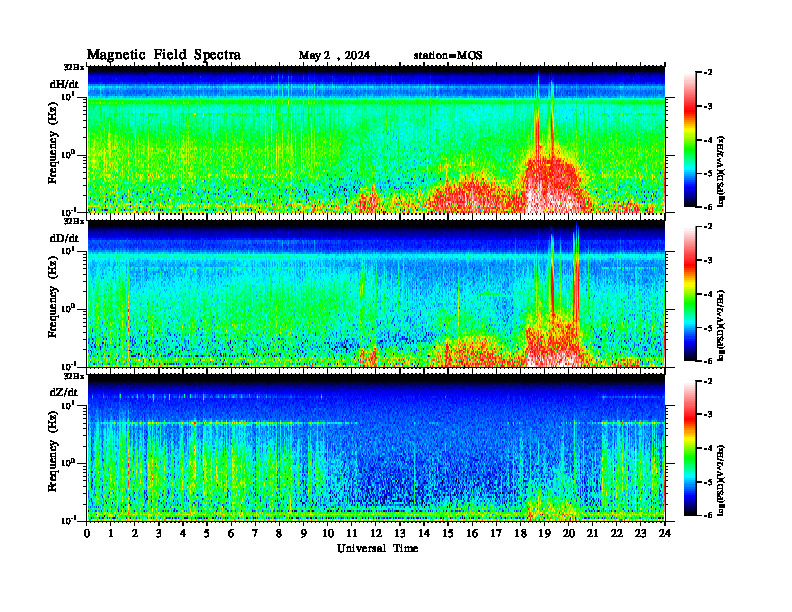Click the -6 value on dZ/dt color scale
Screen dimensions: 792x612
point(708,515)
